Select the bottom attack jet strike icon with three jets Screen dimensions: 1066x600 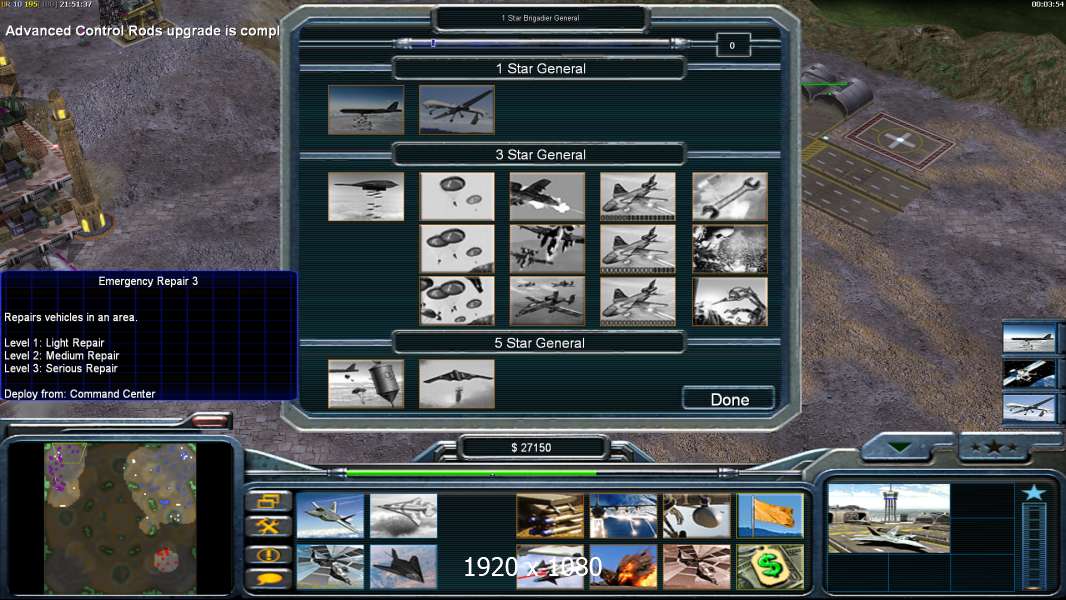[x=547, y=301]
